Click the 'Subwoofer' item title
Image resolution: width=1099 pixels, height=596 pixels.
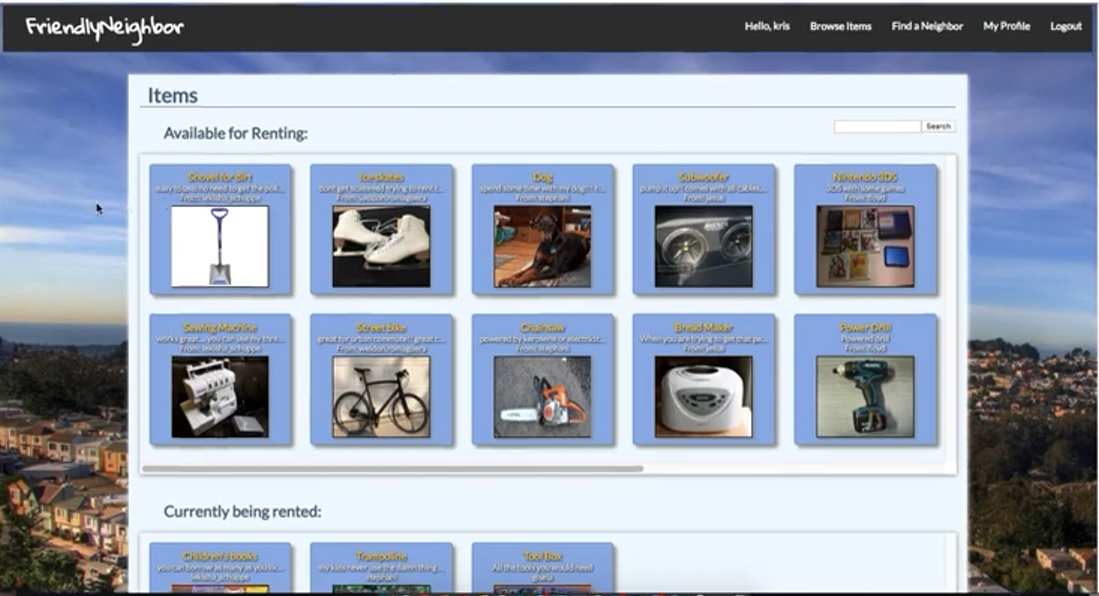[x=704, y=177]
